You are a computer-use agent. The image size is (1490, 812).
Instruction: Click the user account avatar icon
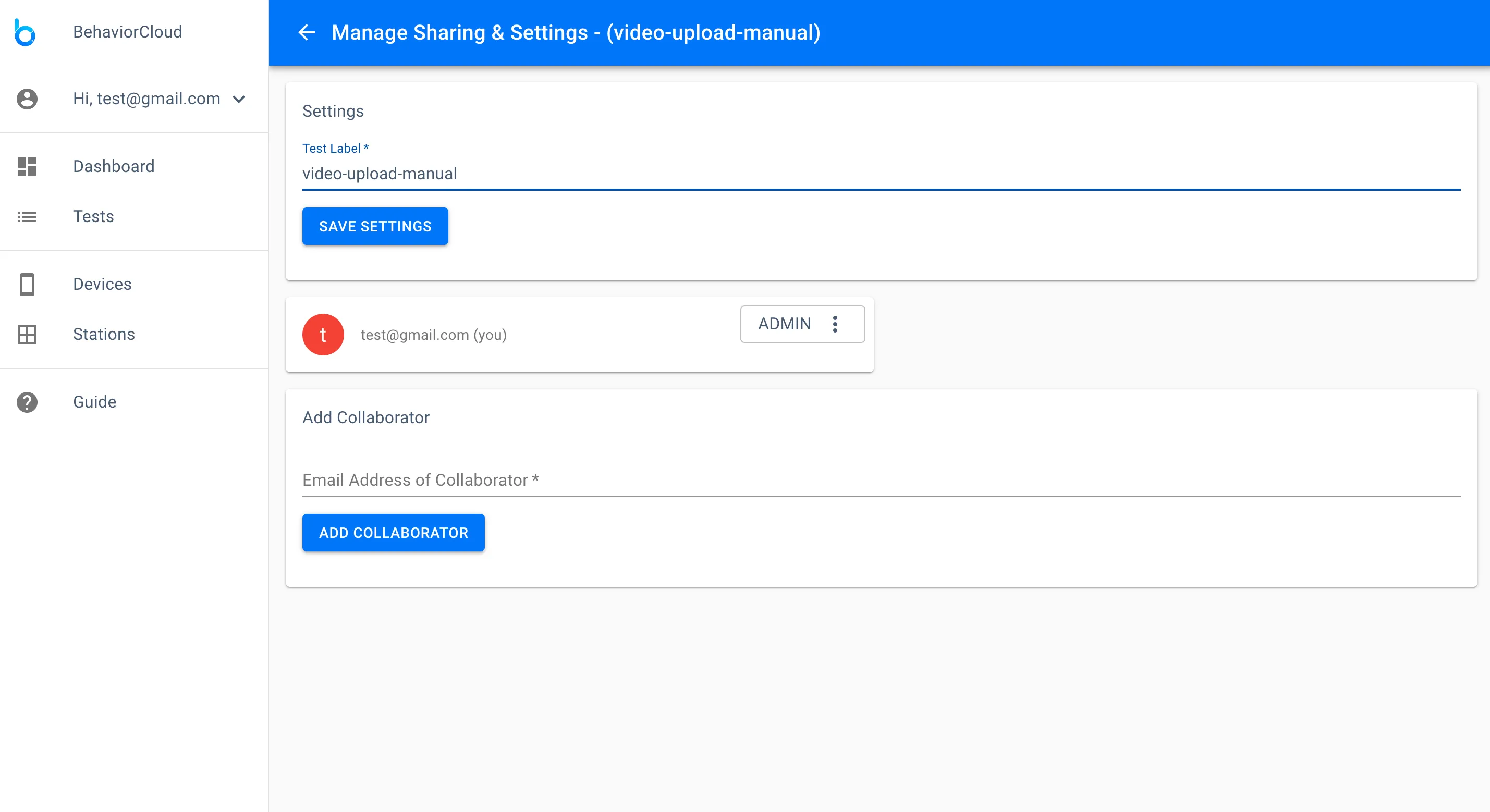(x=27, y=99)
